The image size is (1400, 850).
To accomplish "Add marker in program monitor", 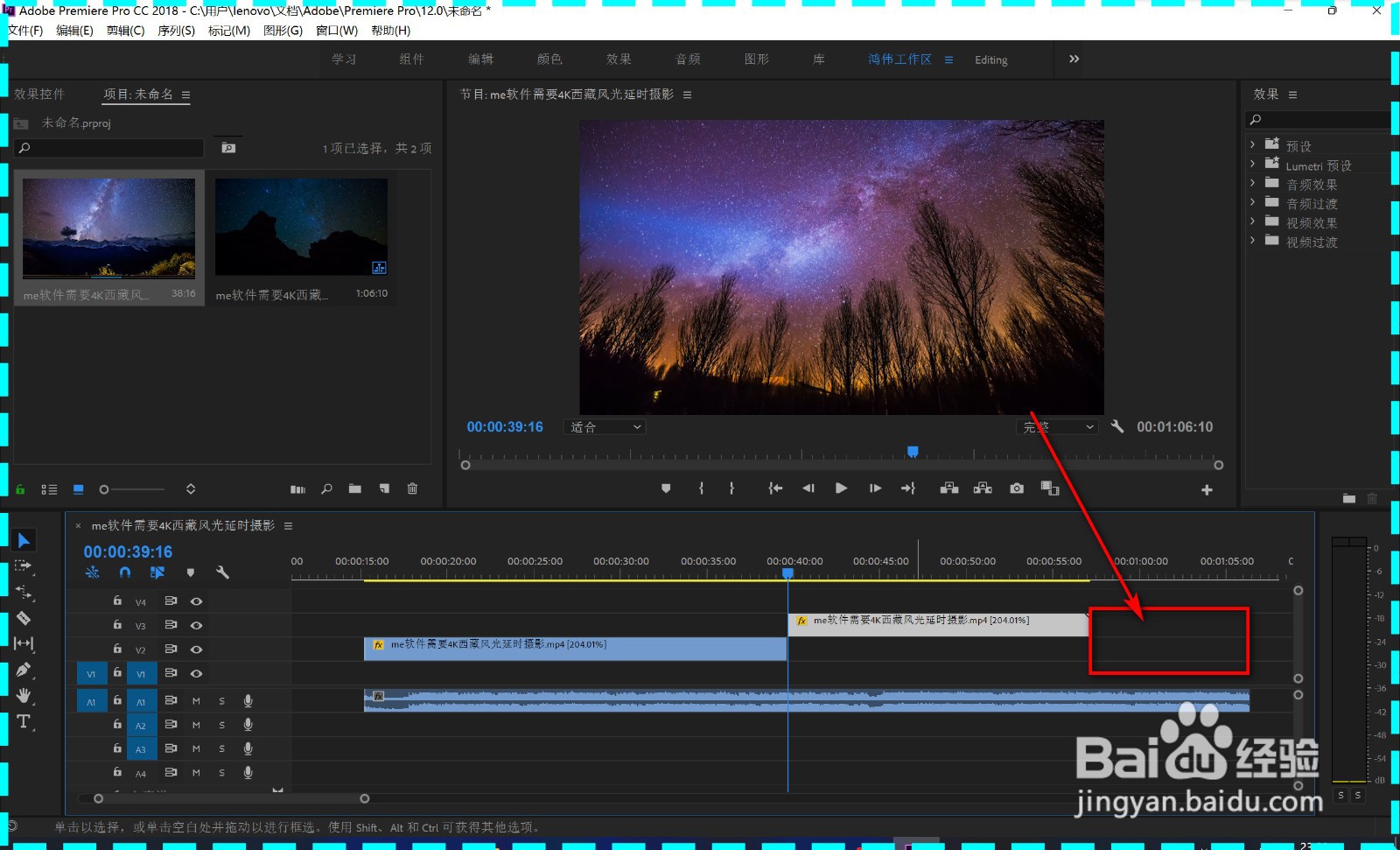I will tap(666, 488).
